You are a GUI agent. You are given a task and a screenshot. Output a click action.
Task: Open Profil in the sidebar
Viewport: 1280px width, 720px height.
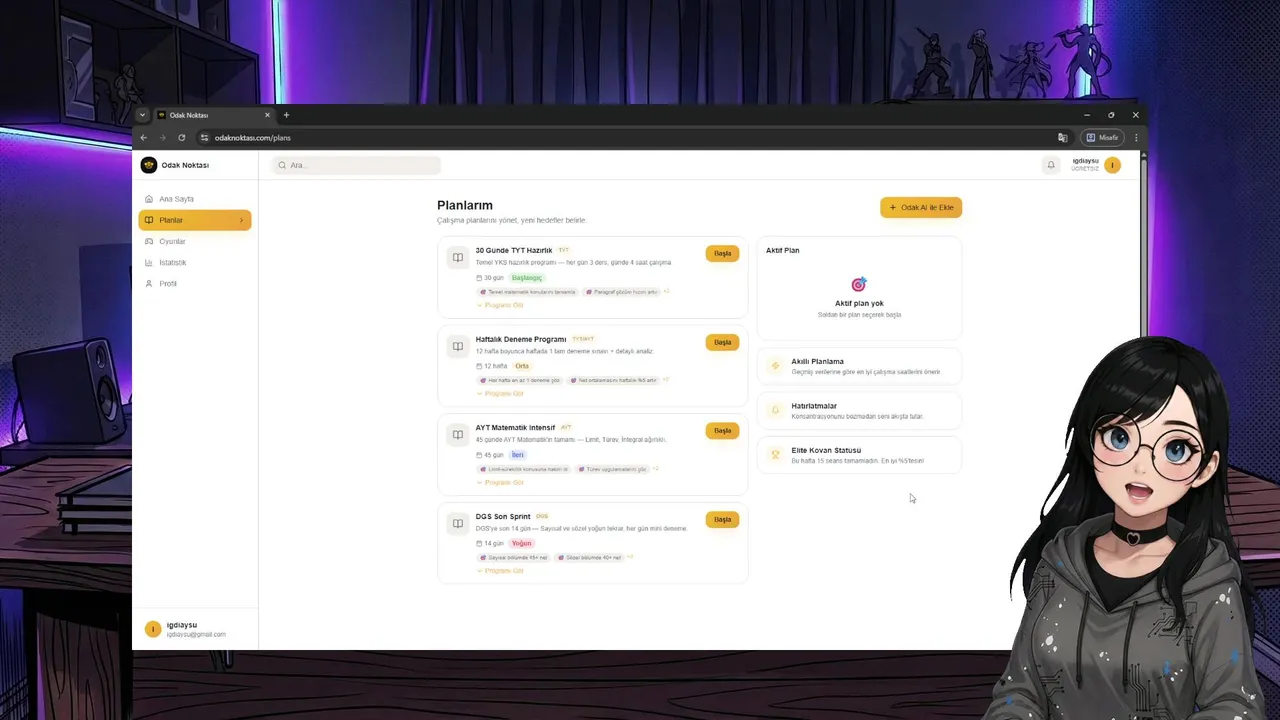pos(194,284)
